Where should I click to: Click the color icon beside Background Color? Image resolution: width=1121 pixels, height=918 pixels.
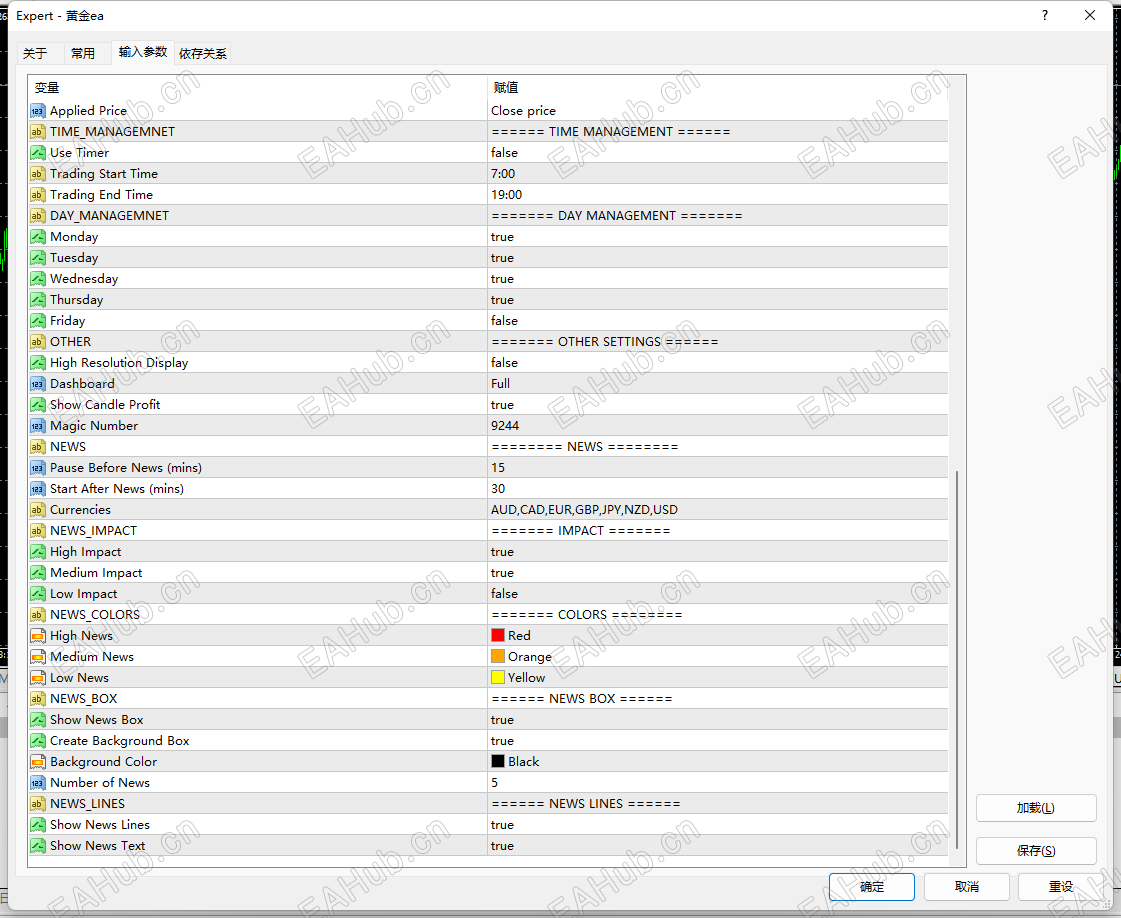pos(38,762)
